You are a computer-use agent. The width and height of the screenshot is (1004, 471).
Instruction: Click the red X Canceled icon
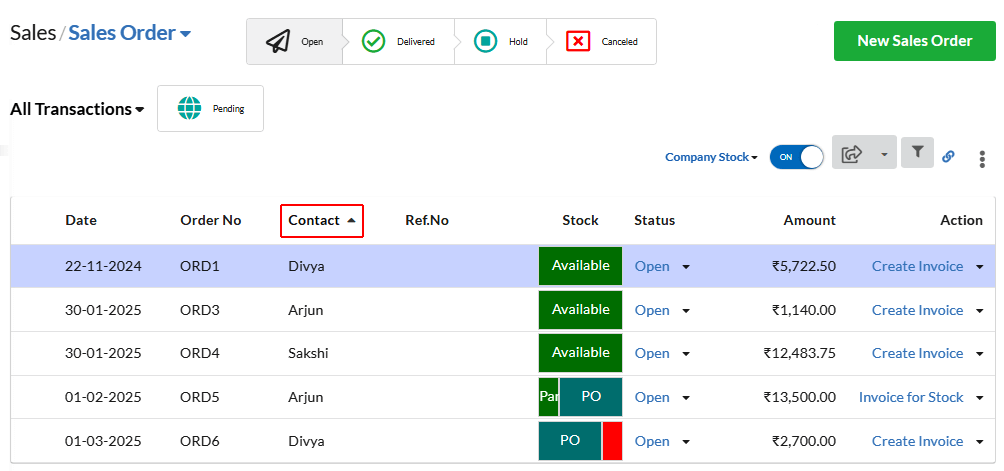click(x=578, y=42)
